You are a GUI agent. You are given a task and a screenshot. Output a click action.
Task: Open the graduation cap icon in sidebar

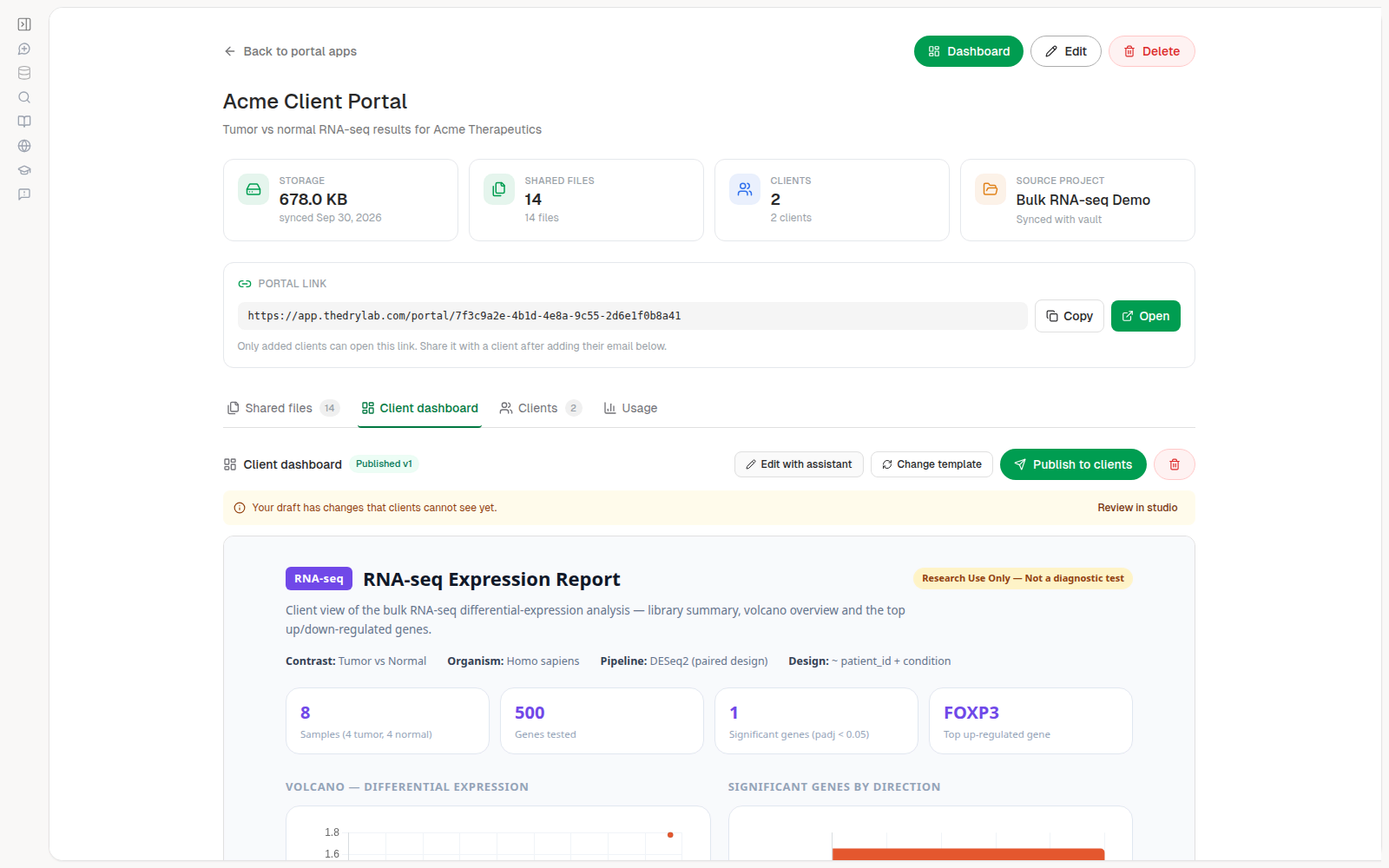(24, 170)
